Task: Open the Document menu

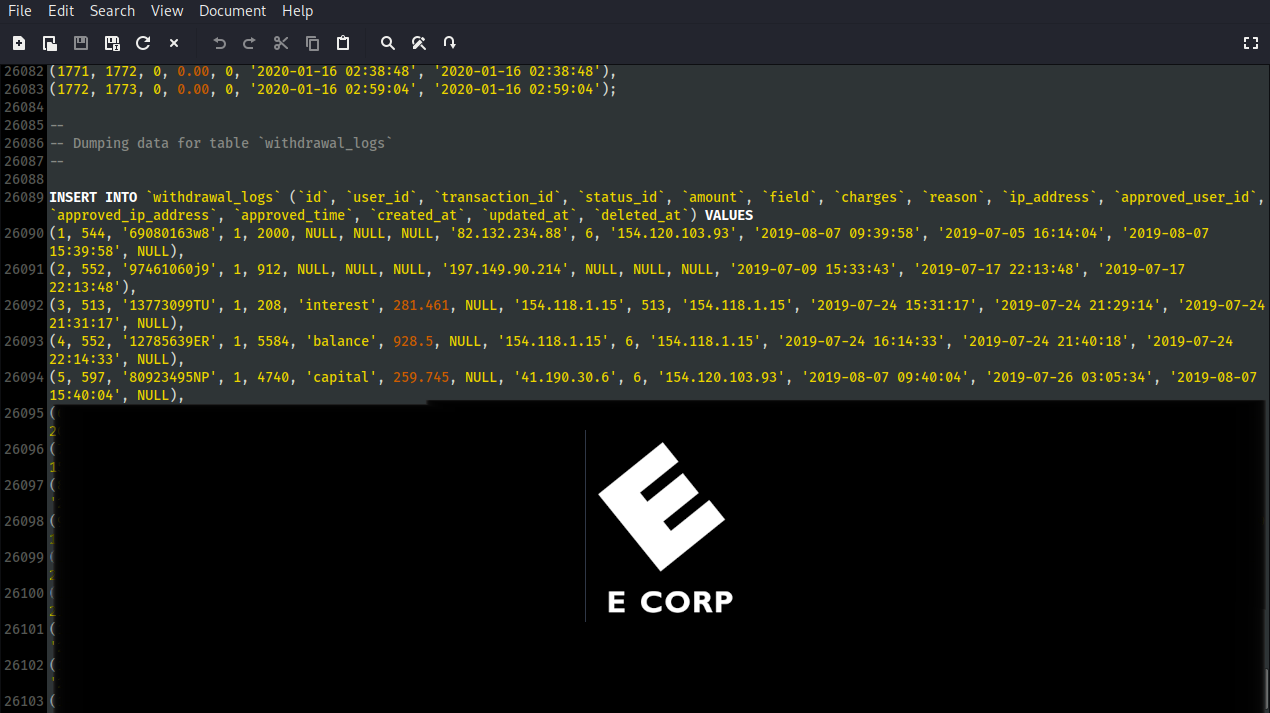Action: point(232,11)
